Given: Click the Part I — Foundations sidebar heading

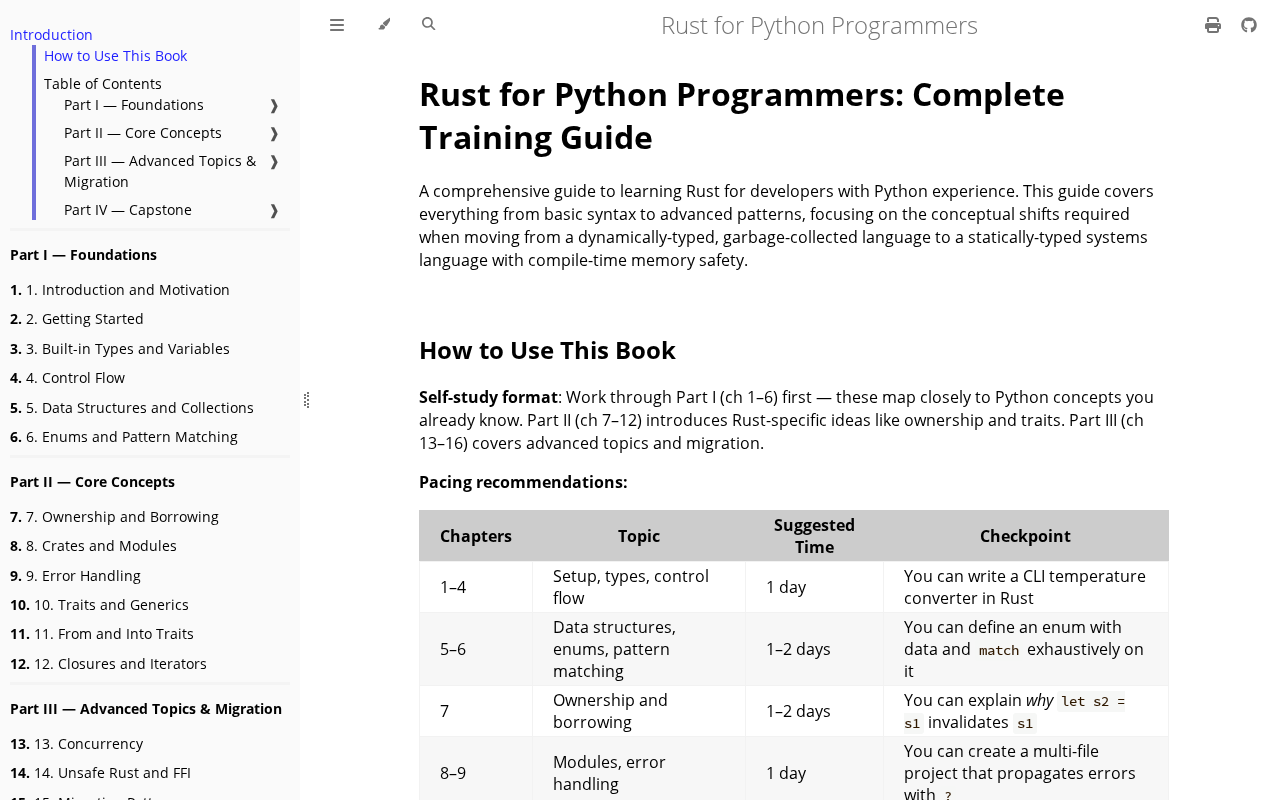Looking at the screenshot, I should coord(83,255).
